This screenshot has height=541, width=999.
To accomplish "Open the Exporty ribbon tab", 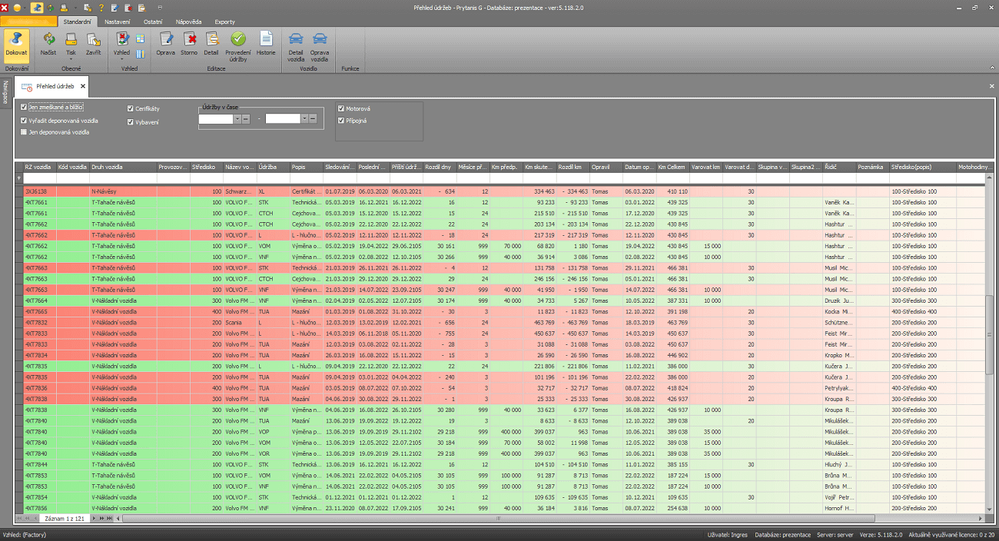I will [x=225, y=20].
